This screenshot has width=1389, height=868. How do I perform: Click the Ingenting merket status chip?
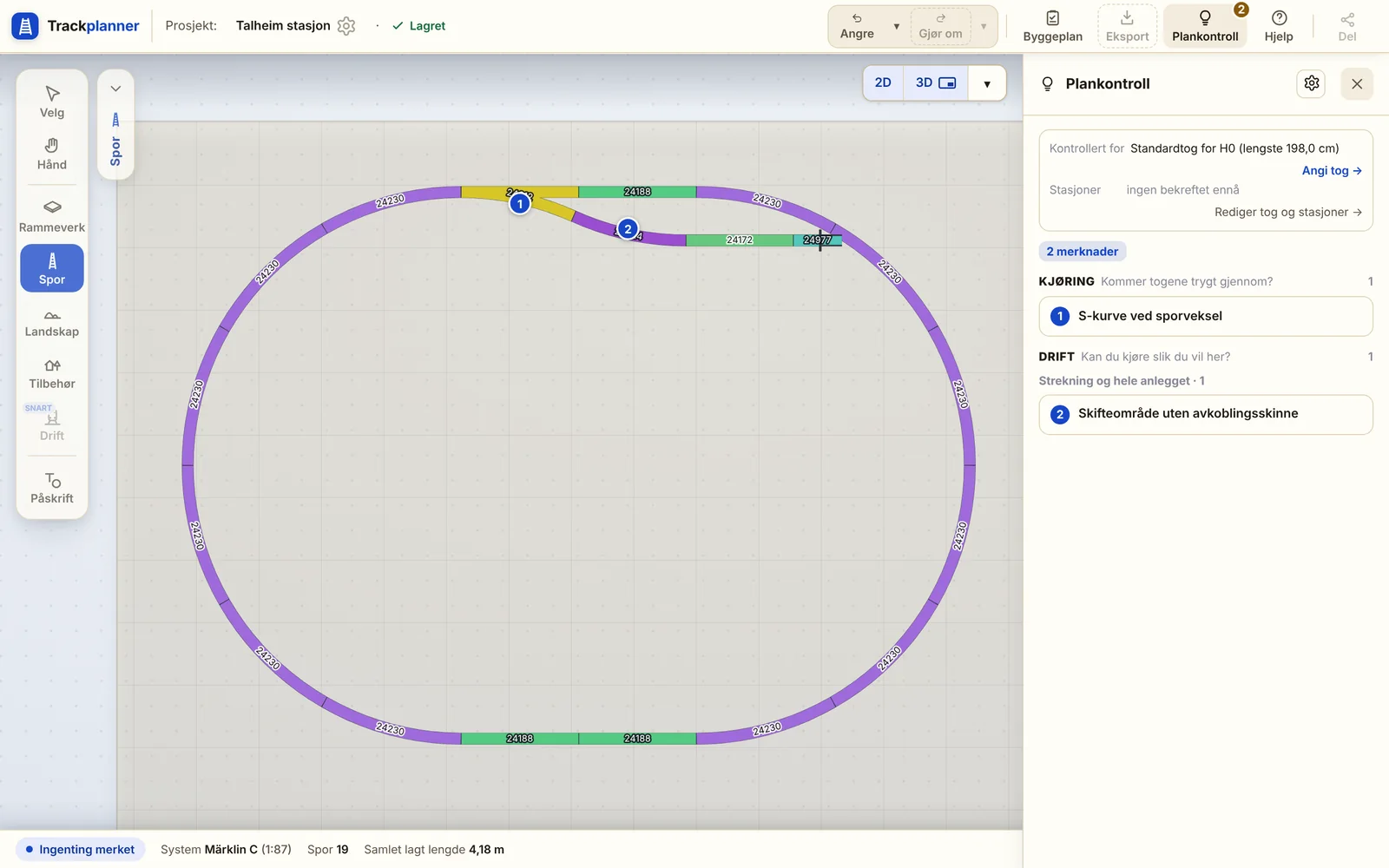click(x=80, y=850)
